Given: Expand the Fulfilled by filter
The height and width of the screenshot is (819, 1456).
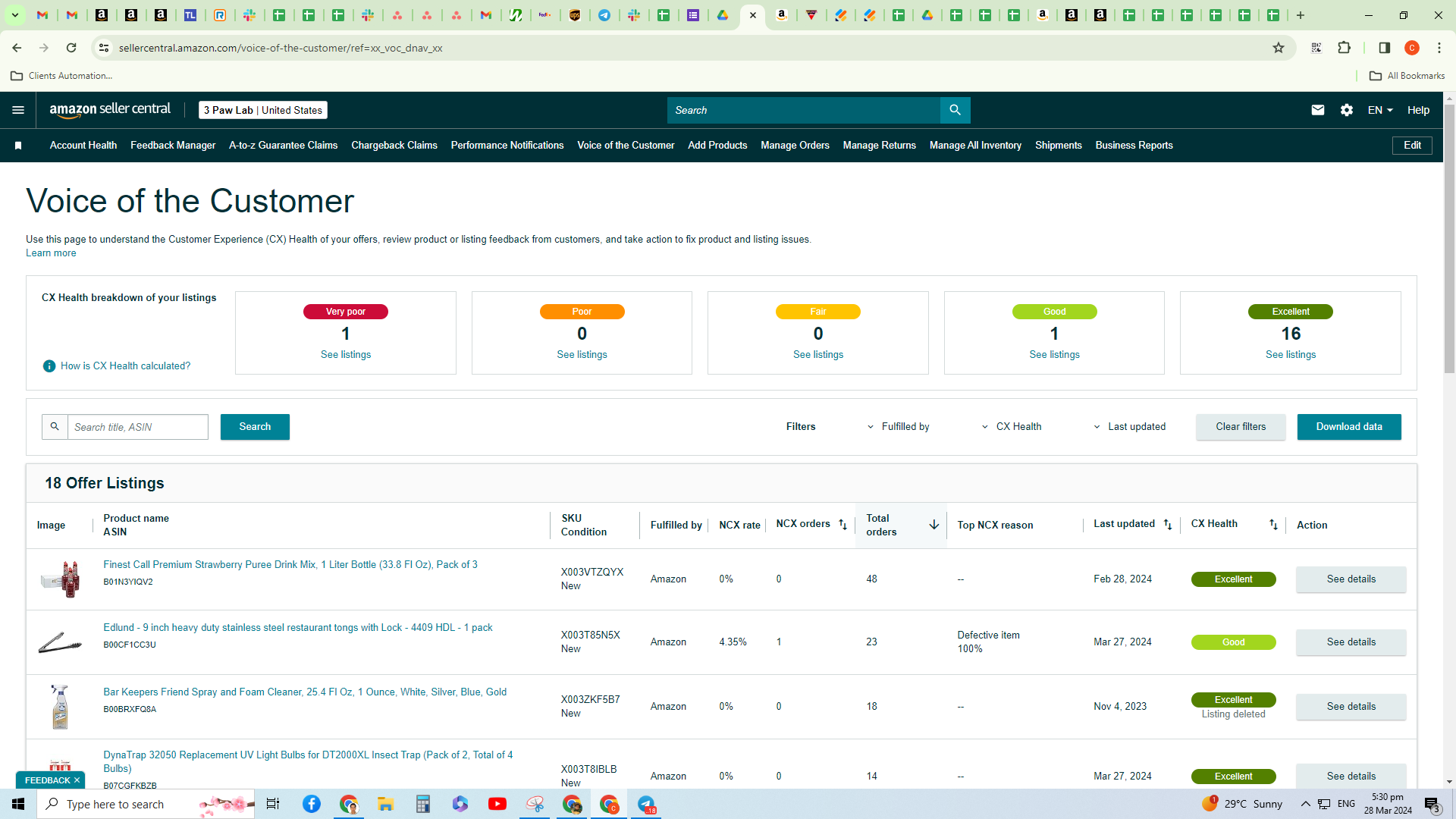Looking at the screenshot, I should [x=899, y=427].
